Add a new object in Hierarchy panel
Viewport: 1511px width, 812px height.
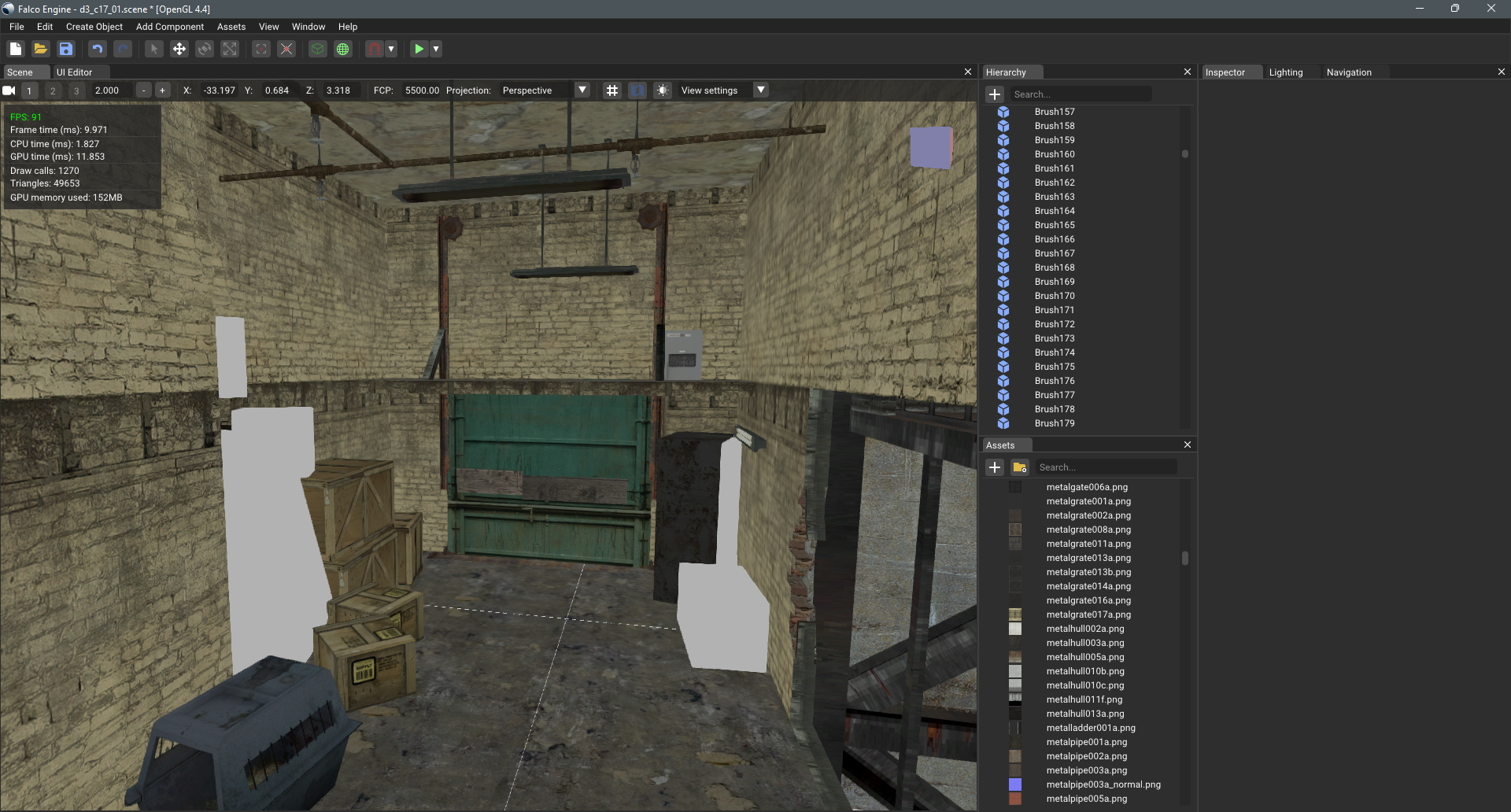(x=995, y=94)
